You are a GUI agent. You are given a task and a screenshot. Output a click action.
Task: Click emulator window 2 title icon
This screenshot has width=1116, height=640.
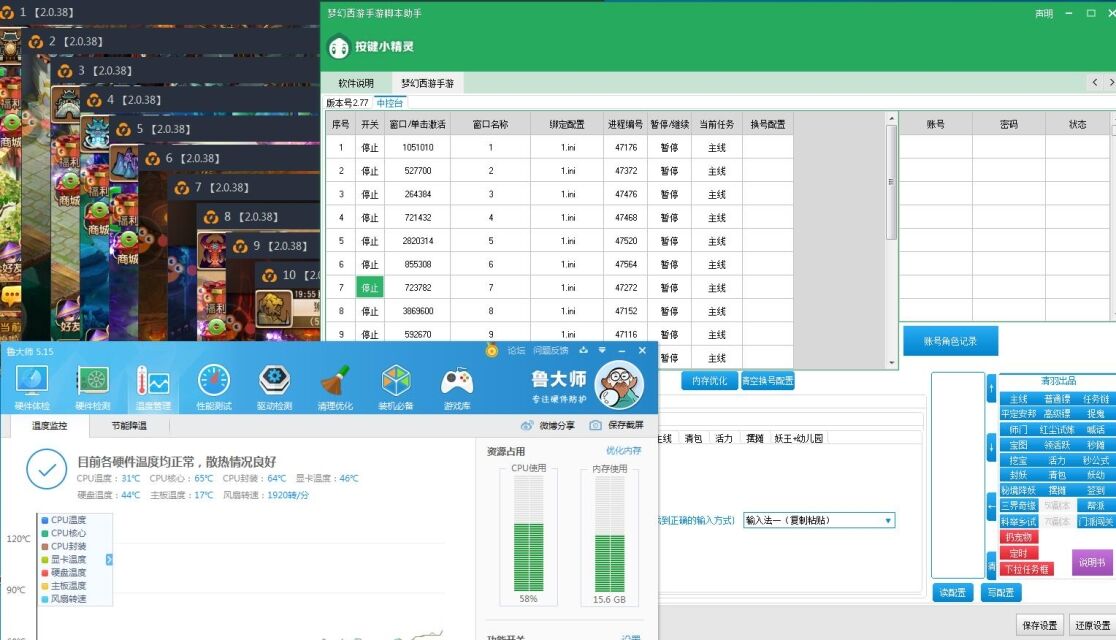click(36, 41)
